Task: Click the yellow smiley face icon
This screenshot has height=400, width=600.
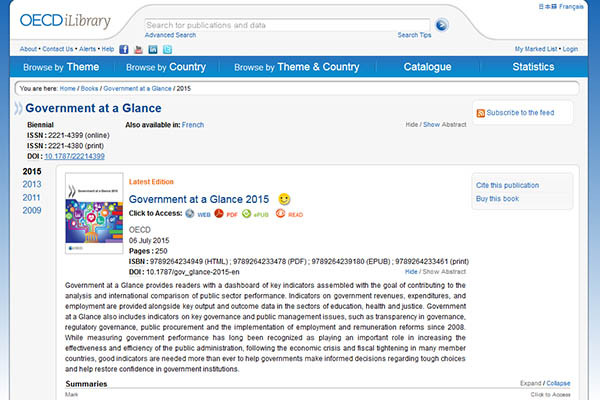Action: (284, 199)
